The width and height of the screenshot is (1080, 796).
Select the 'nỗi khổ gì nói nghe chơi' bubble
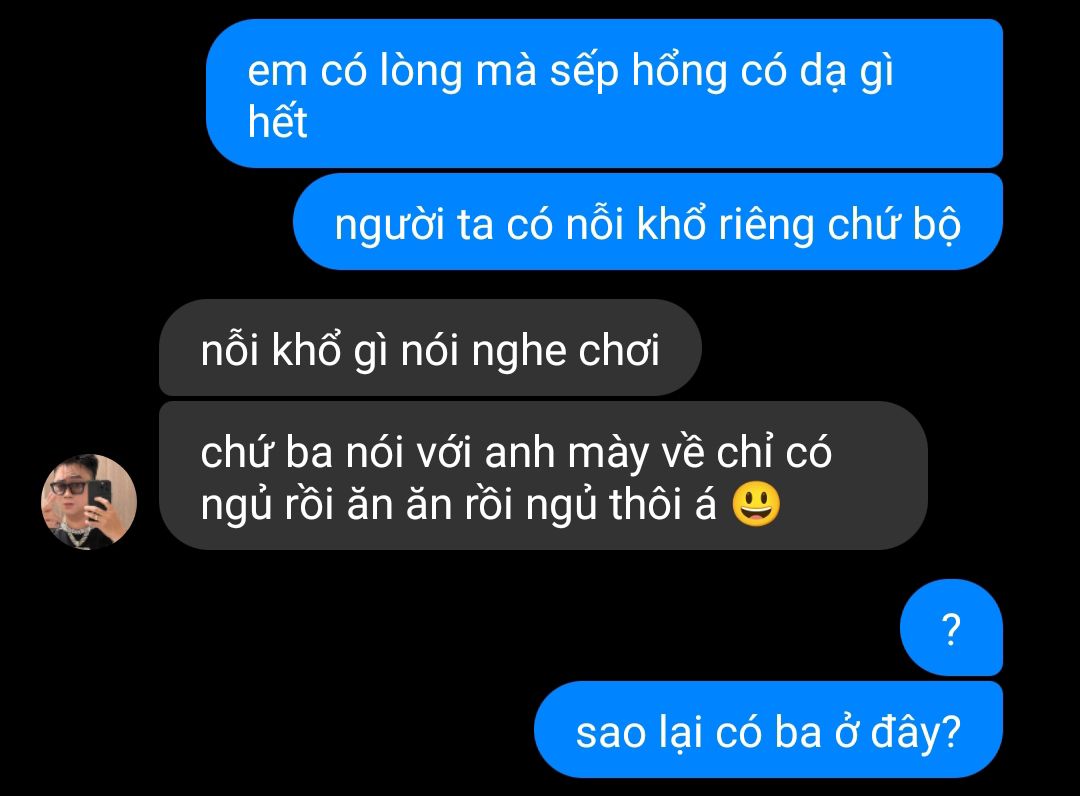point(430,348)
